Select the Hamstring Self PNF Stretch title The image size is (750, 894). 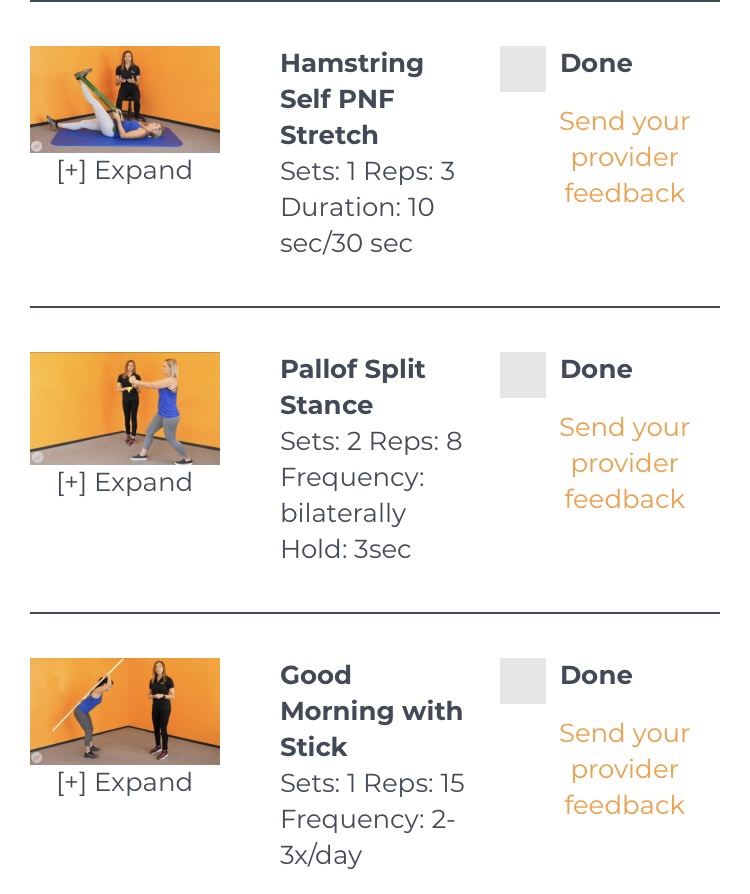(x=351, y=99)
